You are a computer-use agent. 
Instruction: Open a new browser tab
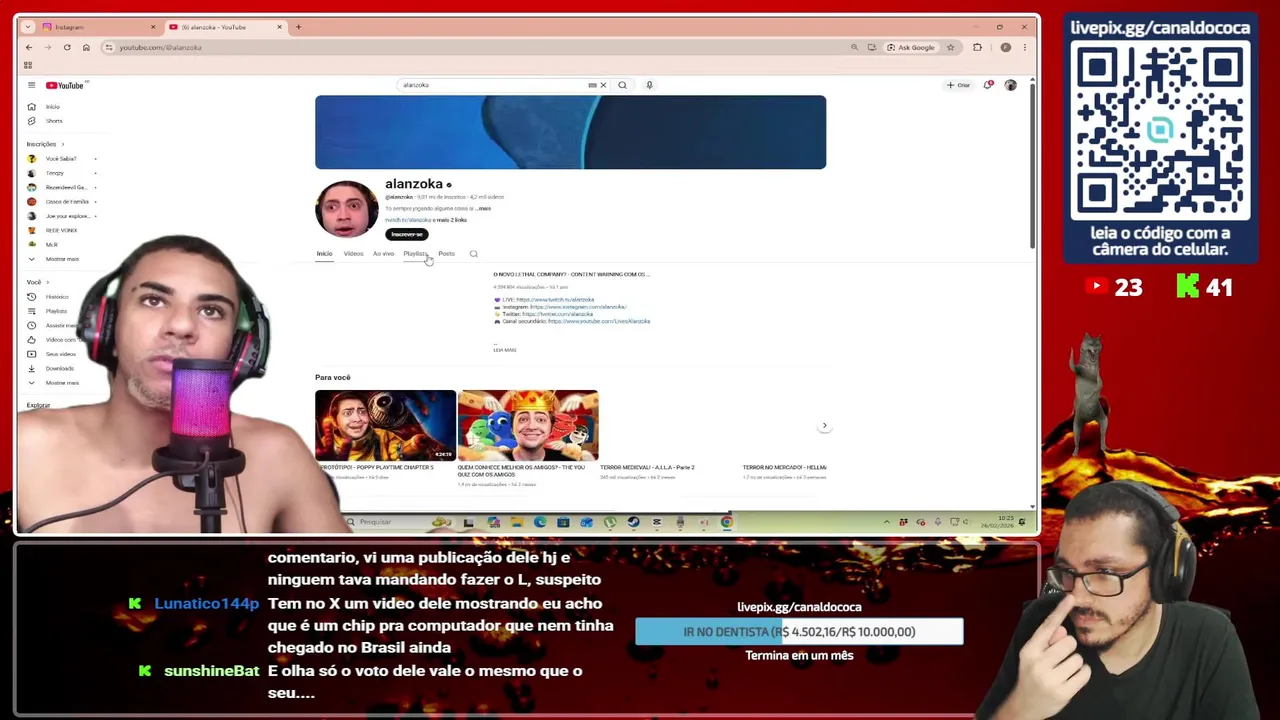pos(298,27)
